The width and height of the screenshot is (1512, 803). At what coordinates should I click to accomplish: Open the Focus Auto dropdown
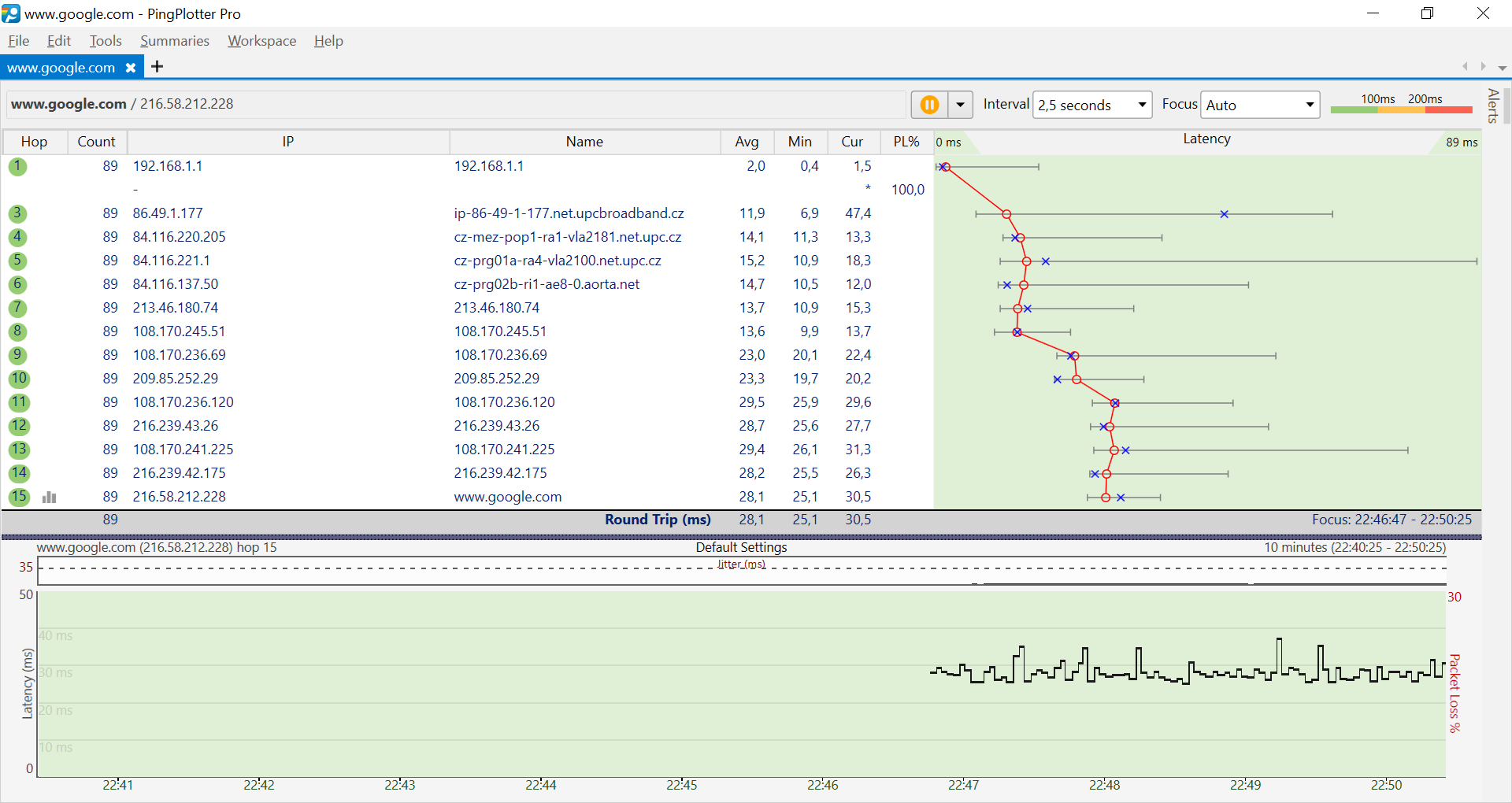1260,105
